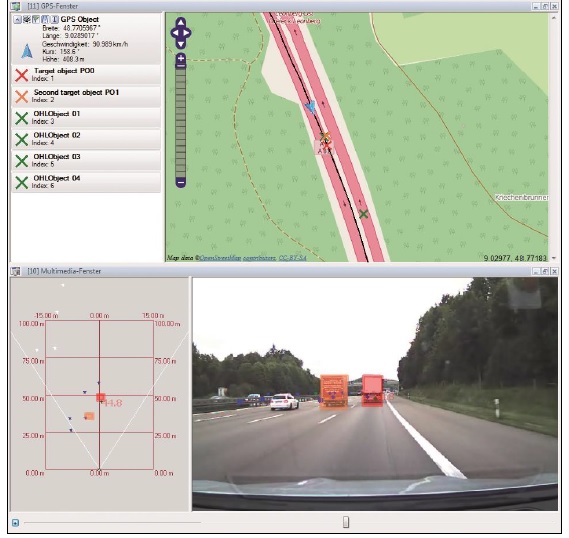Select OHLObject 04 in the object list

click(86, 182)
